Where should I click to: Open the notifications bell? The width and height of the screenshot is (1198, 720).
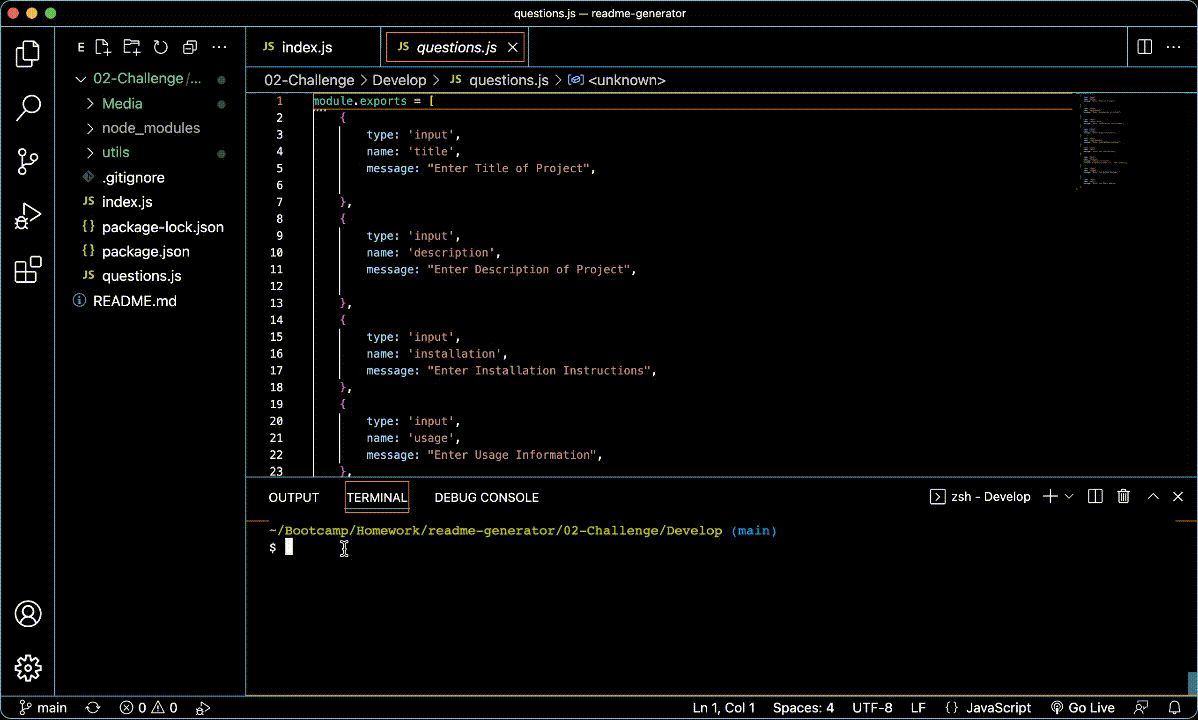coord(1174,708)
